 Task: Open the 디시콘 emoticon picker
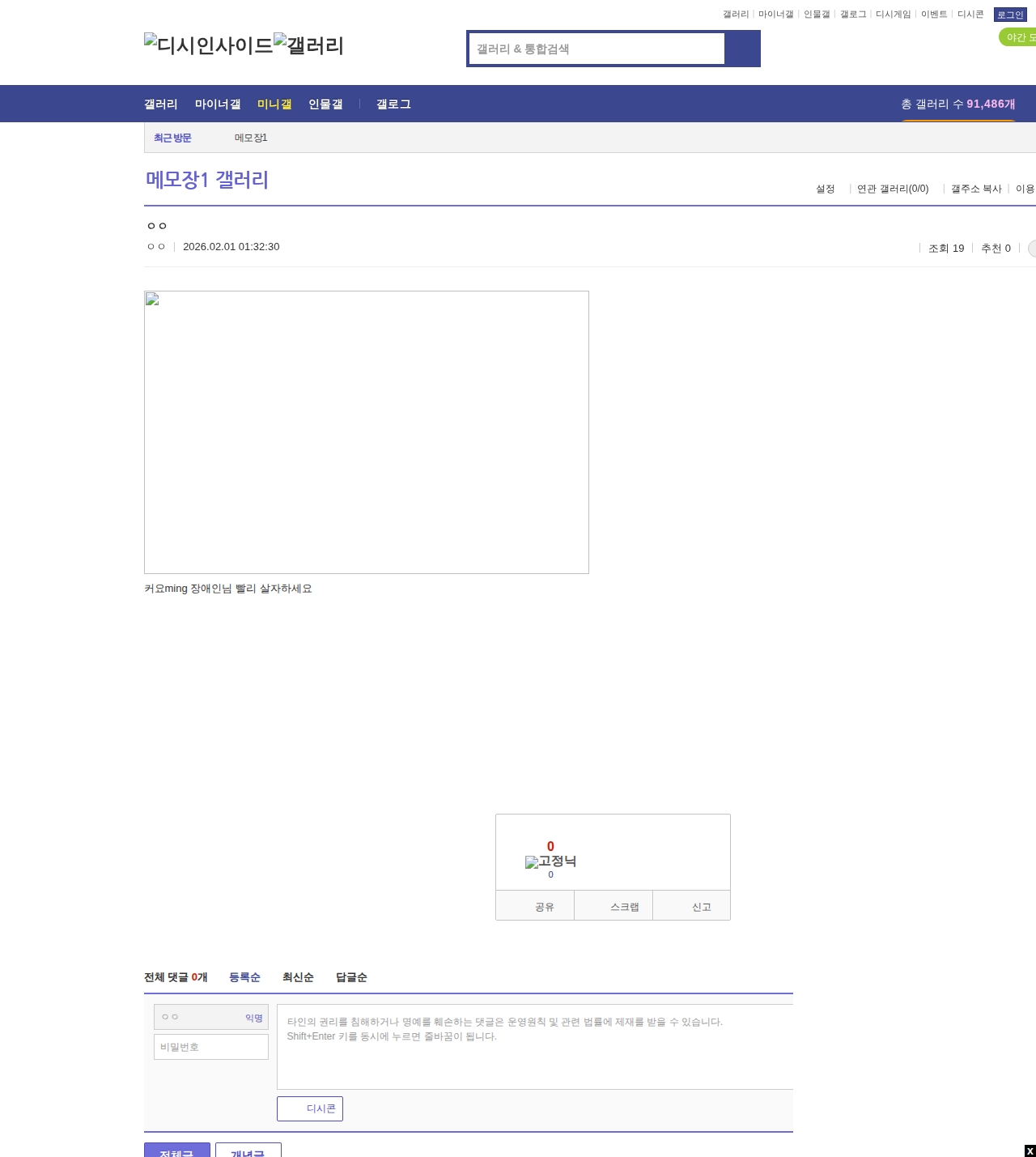click(310, 1108)
